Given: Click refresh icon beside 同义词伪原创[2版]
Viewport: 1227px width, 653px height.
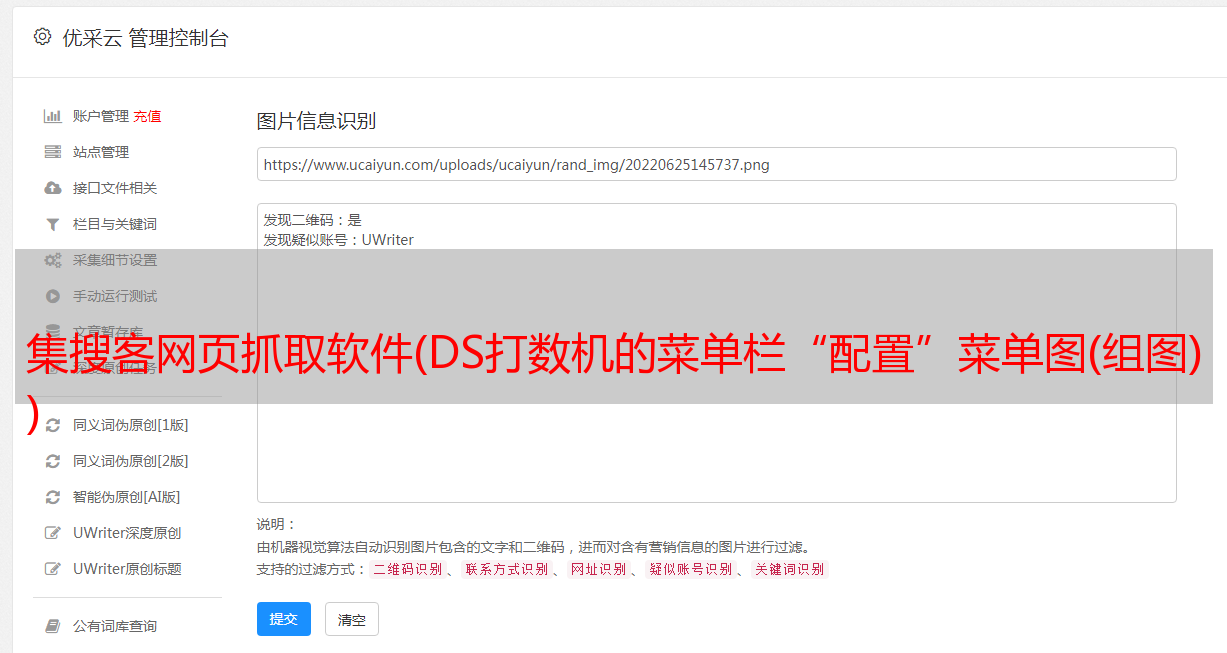Looking at the screenshot, I should [x=53, y=461].
